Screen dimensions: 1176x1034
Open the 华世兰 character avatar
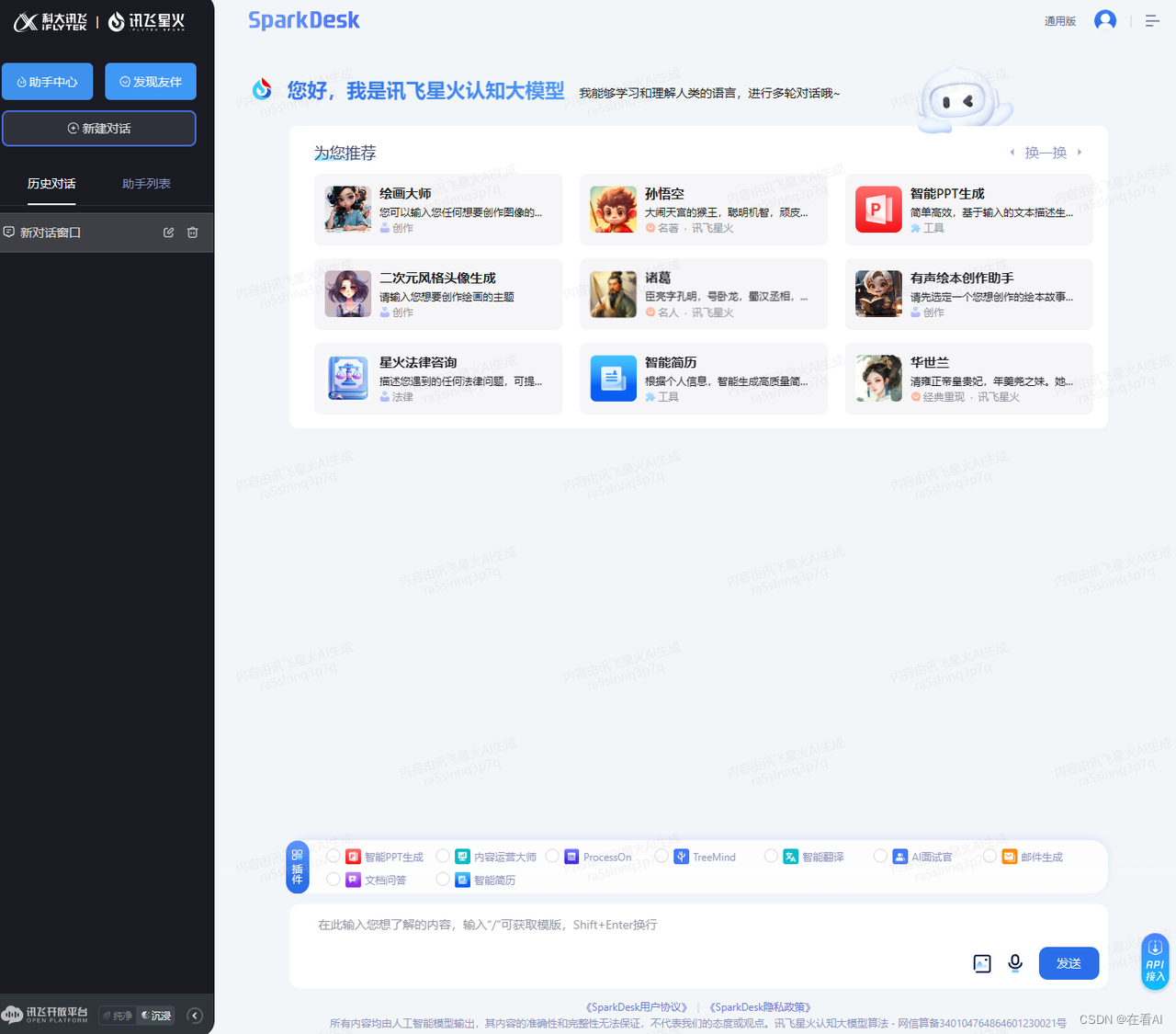[878, 378]
